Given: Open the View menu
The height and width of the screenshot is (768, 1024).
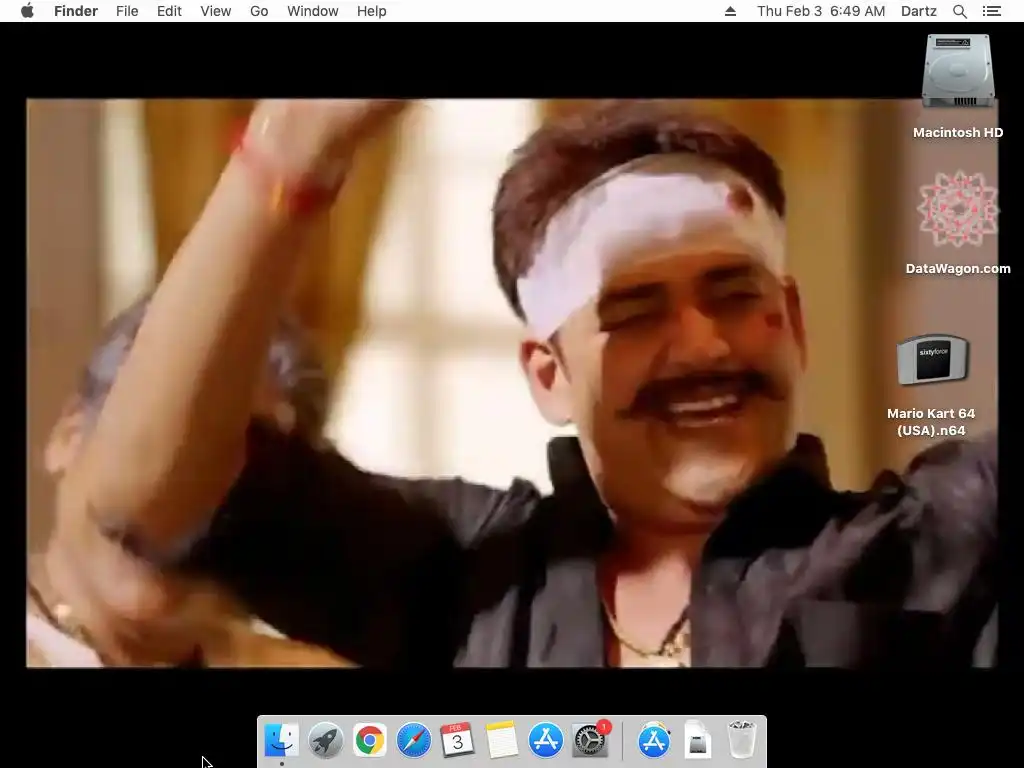Looking at the screenshot, I should point(216,11).
